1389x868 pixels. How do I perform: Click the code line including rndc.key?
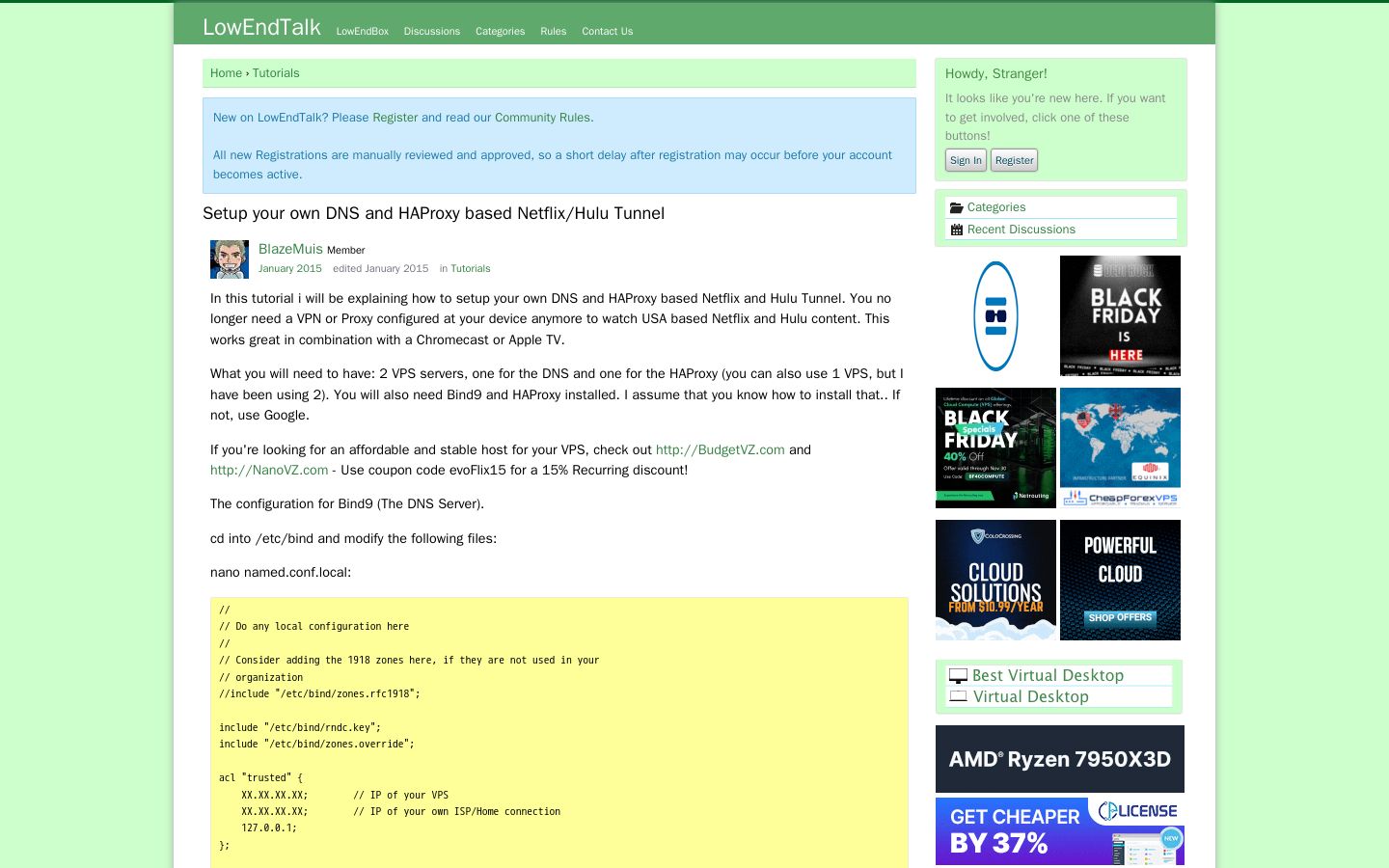(300, 727)
